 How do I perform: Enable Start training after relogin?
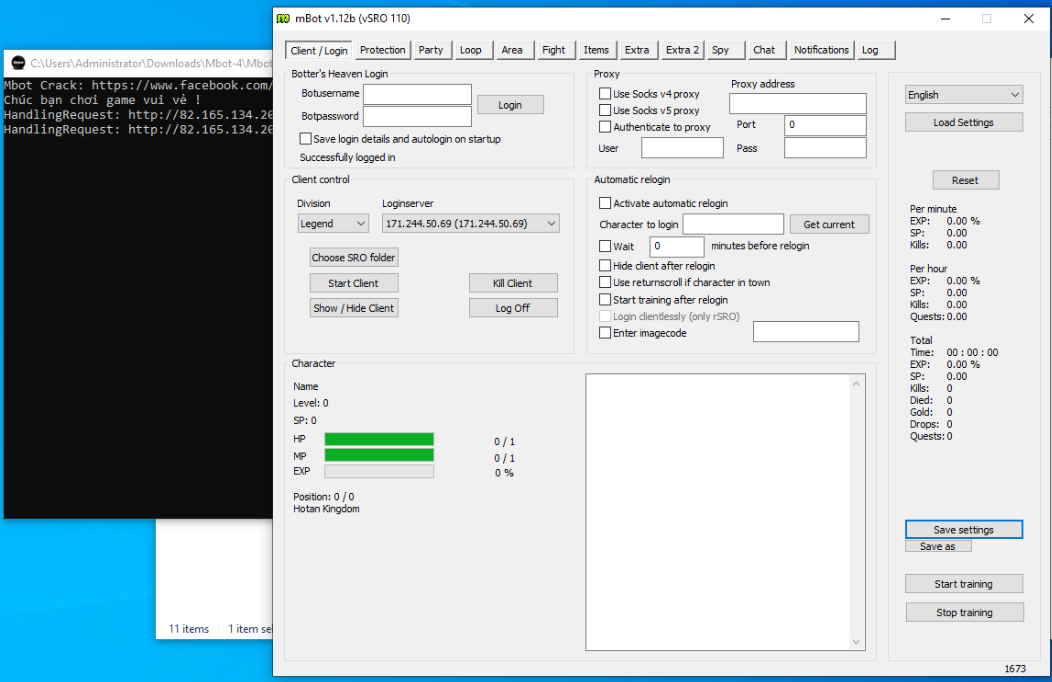click(x=605, y=300)
